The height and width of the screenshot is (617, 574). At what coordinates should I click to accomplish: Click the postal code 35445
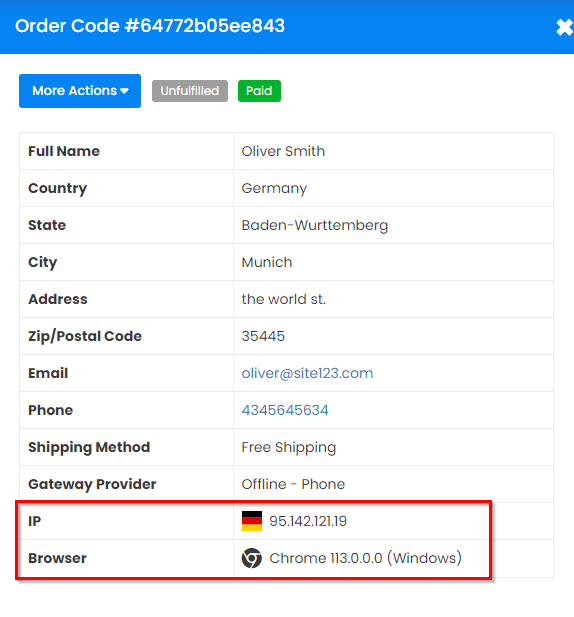point(263,336)
